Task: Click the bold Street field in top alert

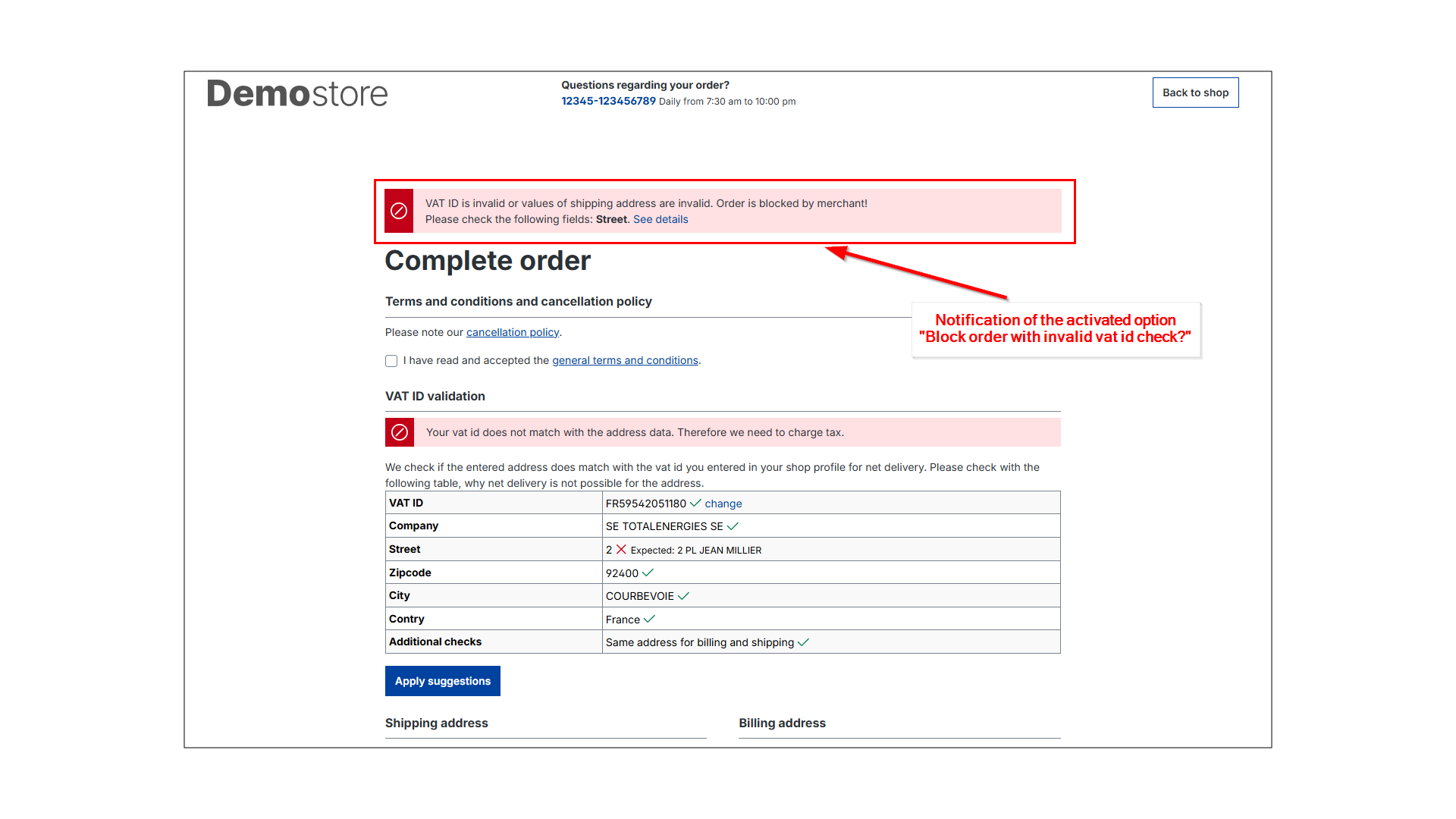Action: click(611, 219)
